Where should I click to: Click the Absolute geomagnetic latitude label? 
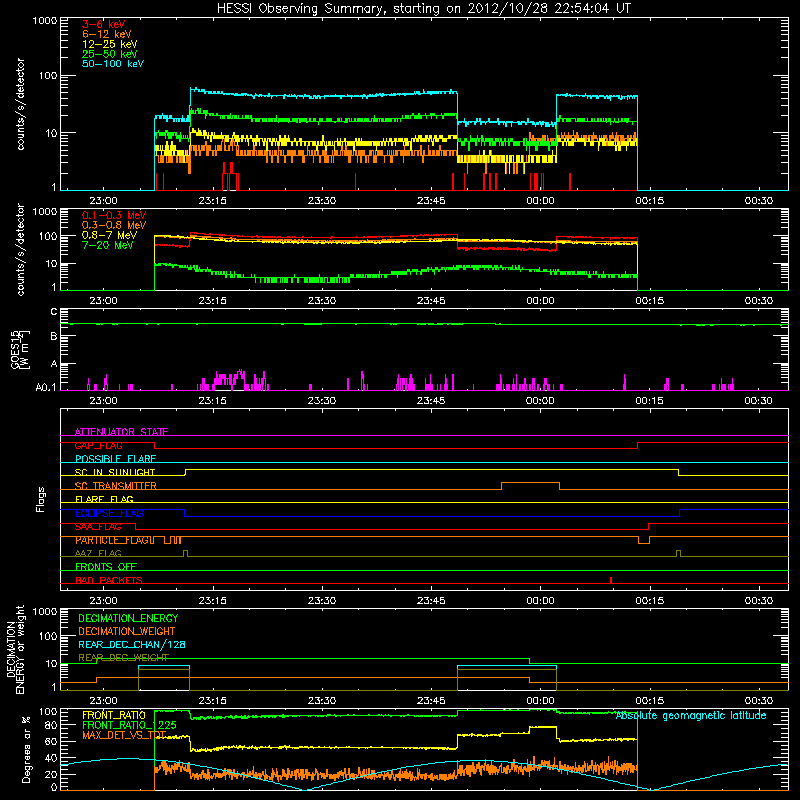(691, 716)
